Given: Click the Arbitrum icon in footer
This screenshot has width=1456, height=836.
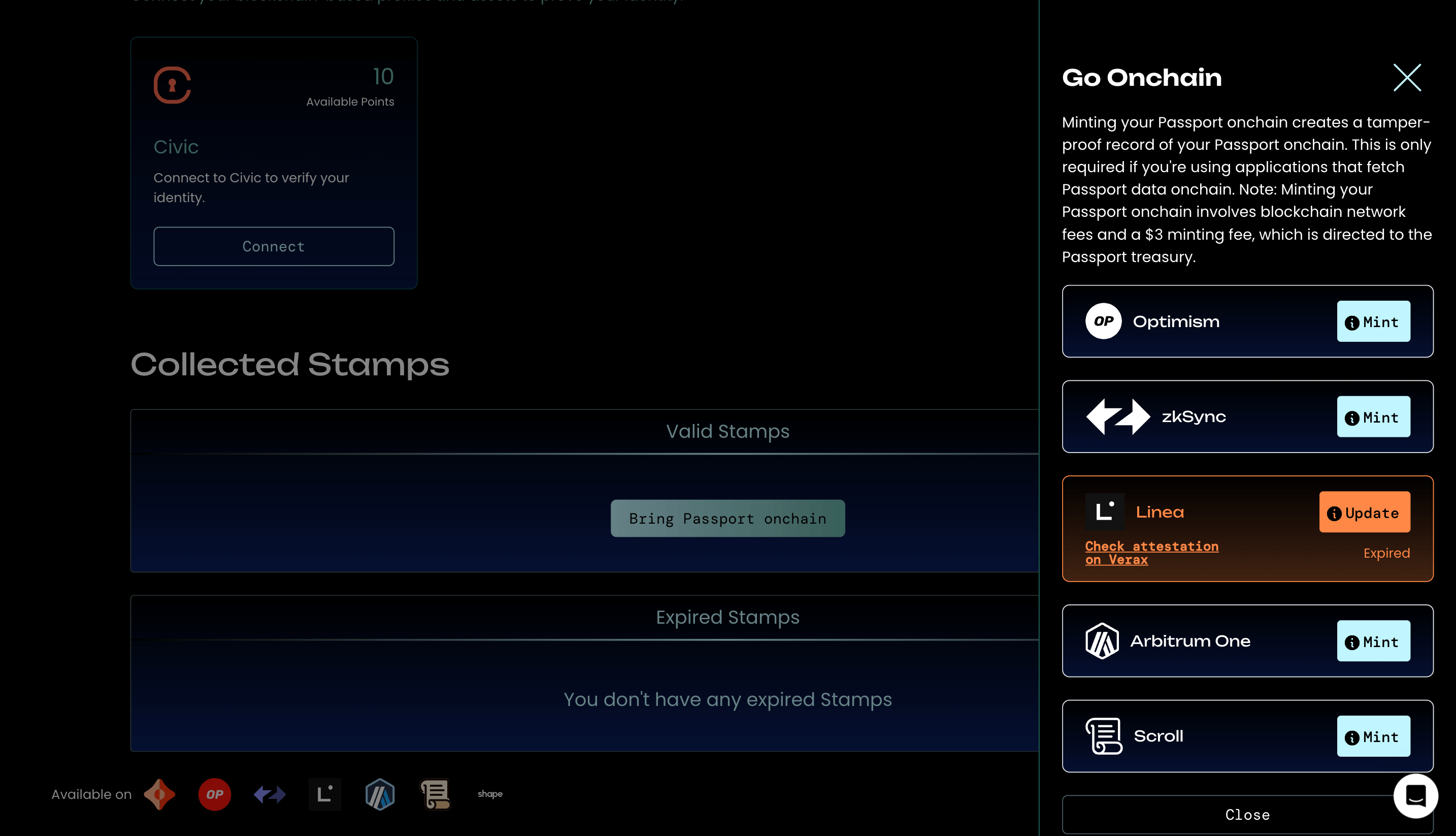Looking at the screenshot, I should (380, 794).
